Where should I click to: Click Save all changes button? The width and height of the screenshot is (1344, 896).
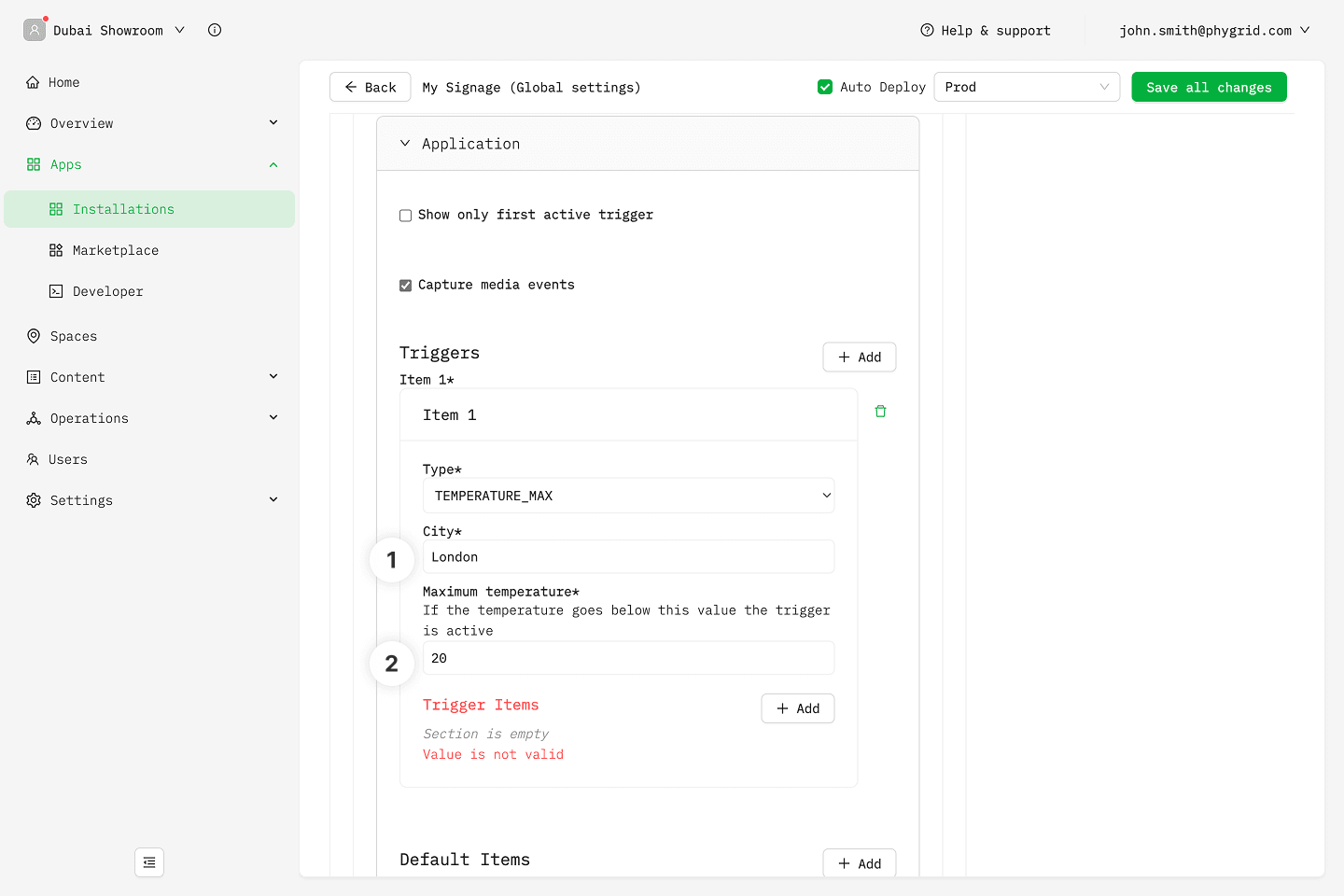click(1209, 87)
